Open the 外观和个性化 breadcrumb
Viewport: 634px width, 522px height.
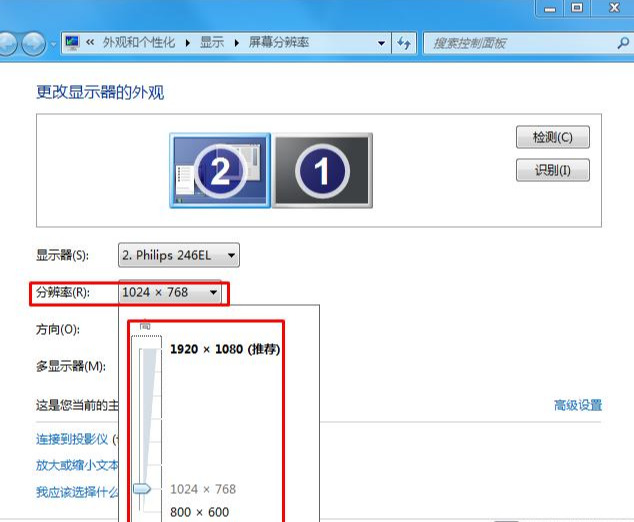(139, 42)
